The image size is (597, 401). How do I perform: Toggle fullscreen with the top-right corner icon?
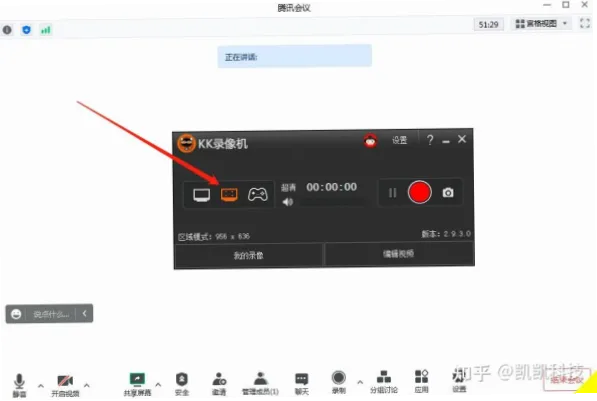pyautogui.click(x=585, y=23)
